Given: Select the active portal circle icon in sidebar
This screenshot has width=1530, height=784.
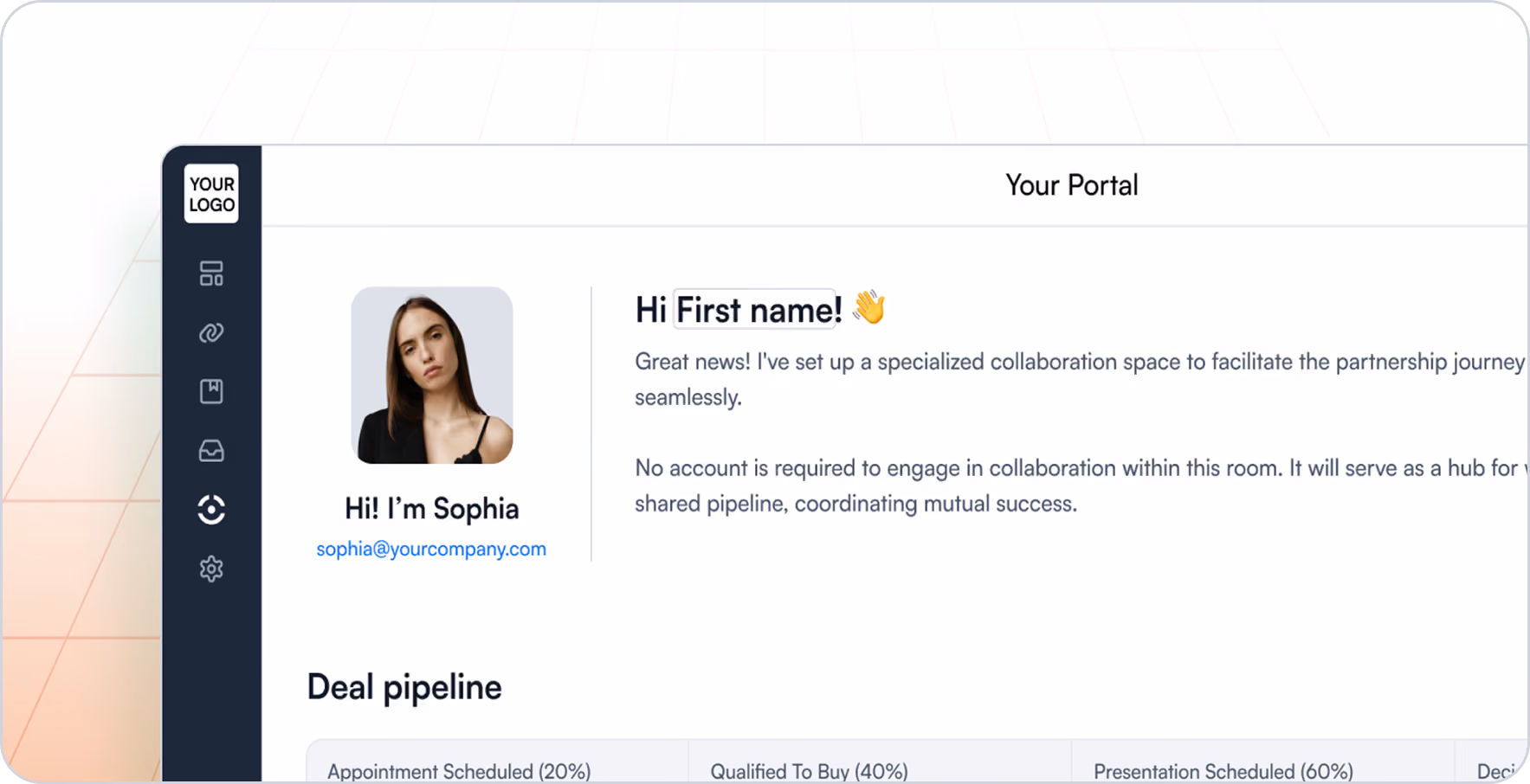Looking at the screenshot, I should click(211, 510).
